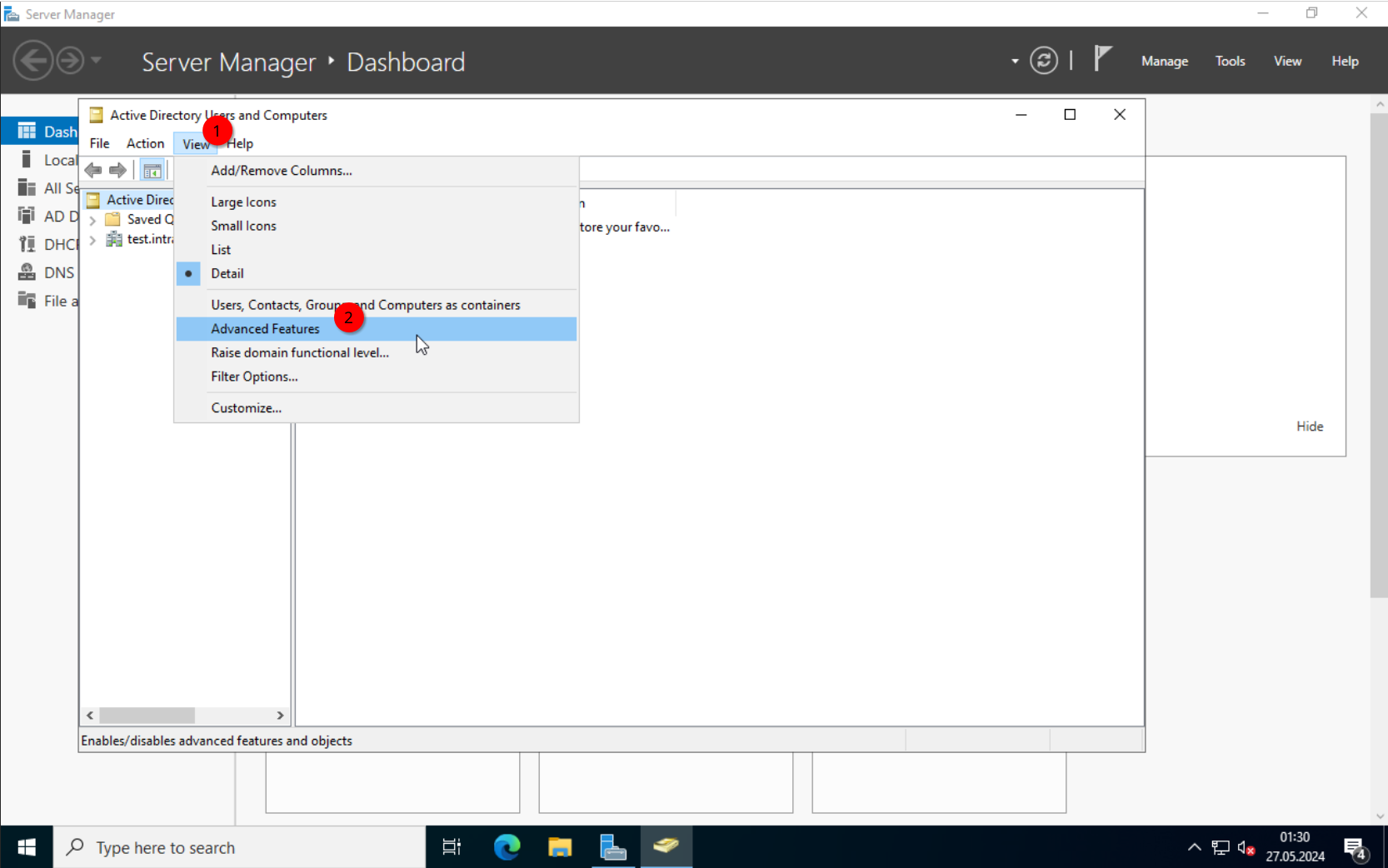Click the Server Manager back arrow
The image size is (1388, 868).
pyautogui.click(x=33, y=61)
